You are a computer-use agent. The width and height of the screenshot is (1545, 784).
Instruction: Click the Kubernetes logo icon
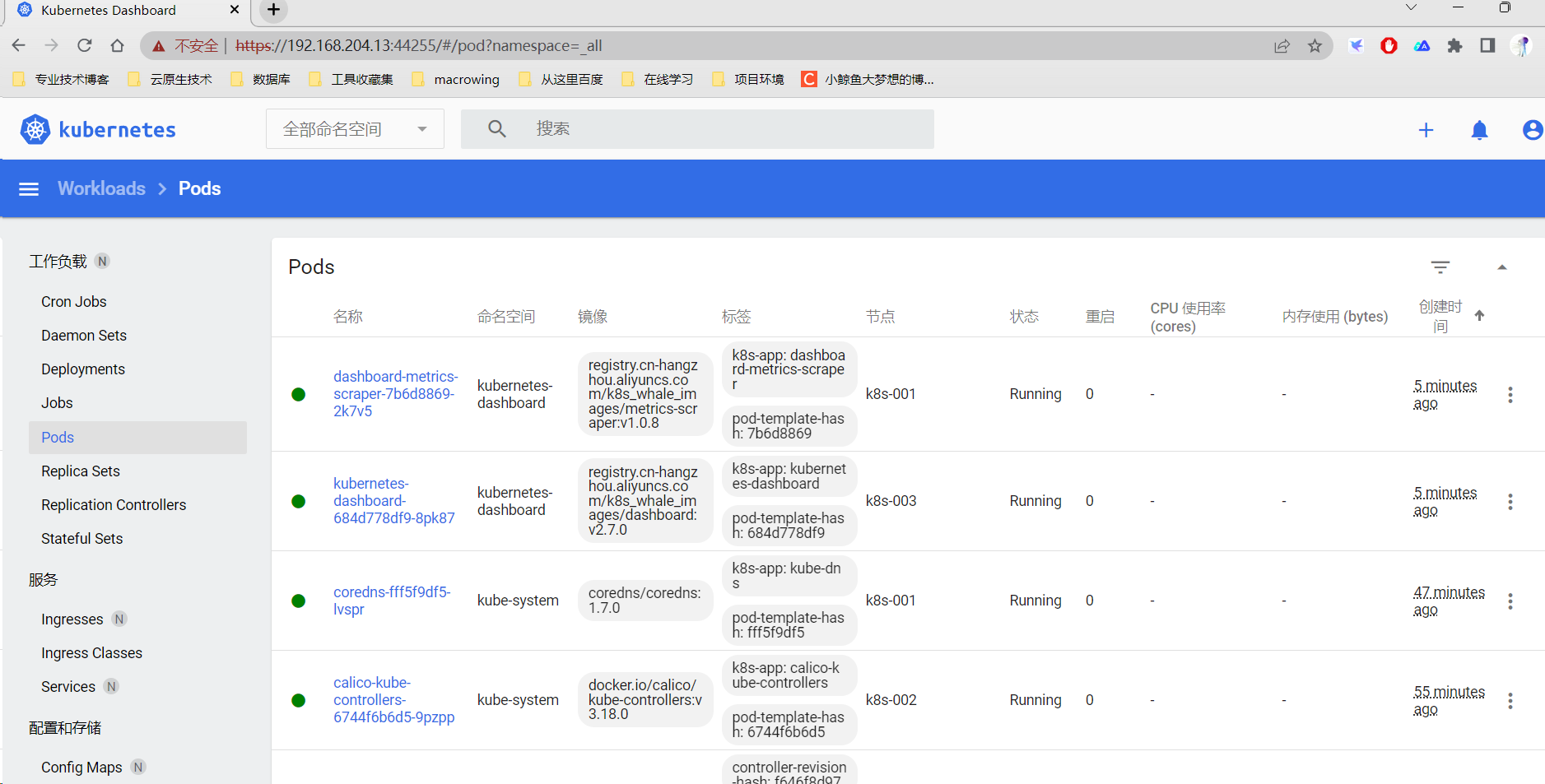coord(35,129)
